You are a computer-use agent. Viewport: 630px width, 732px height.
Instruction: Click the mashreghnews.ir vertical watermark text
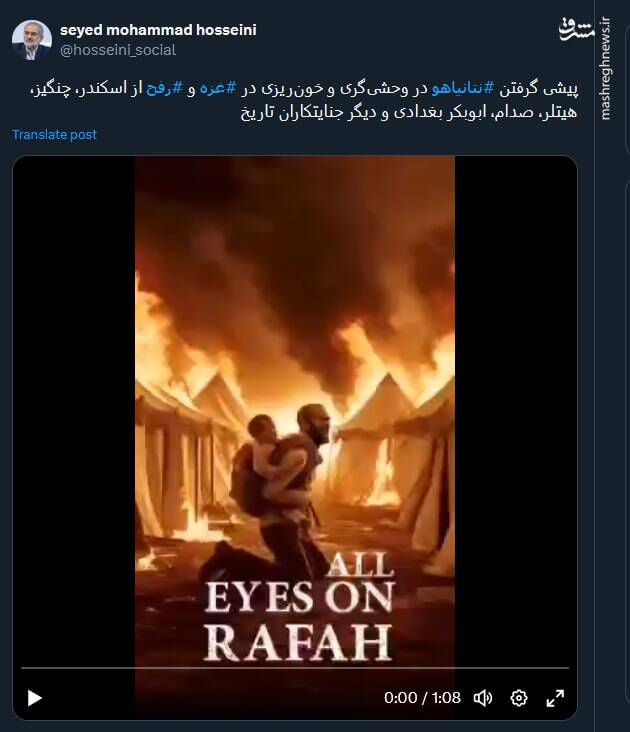click(605, 69)
